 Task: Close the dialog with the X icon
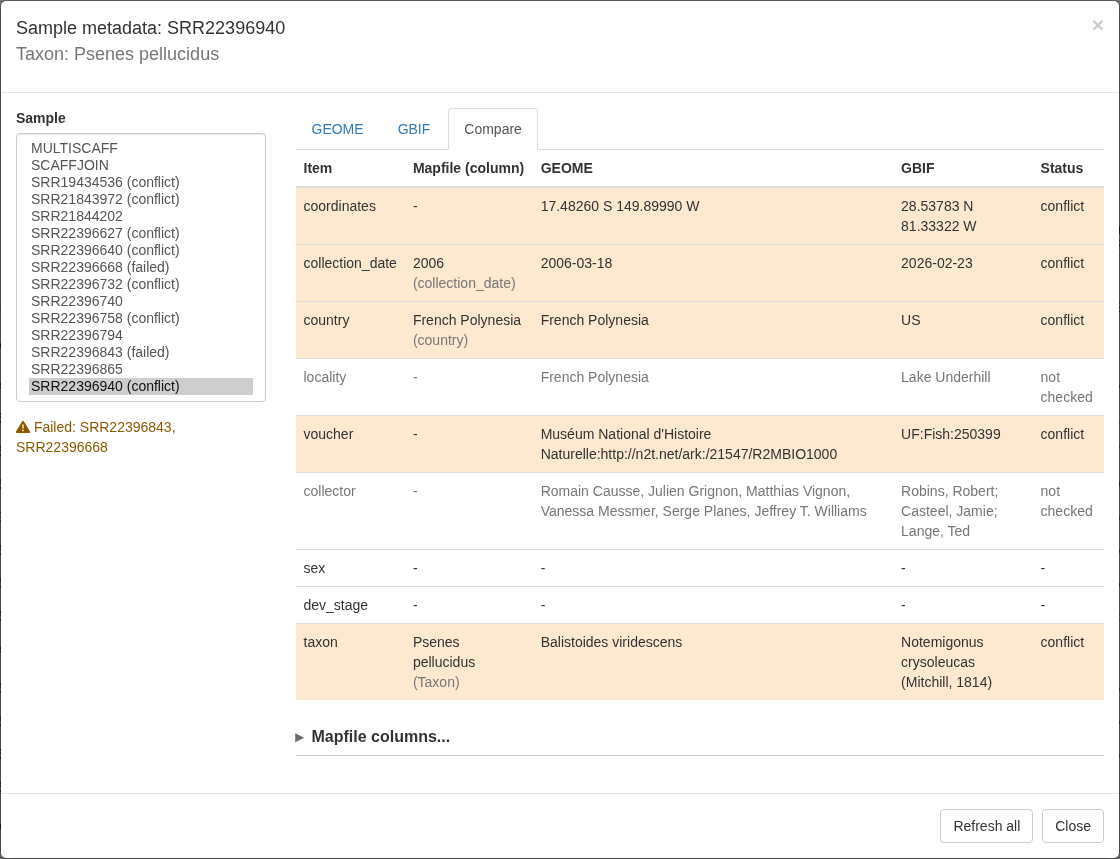(x=1097, y=26)
